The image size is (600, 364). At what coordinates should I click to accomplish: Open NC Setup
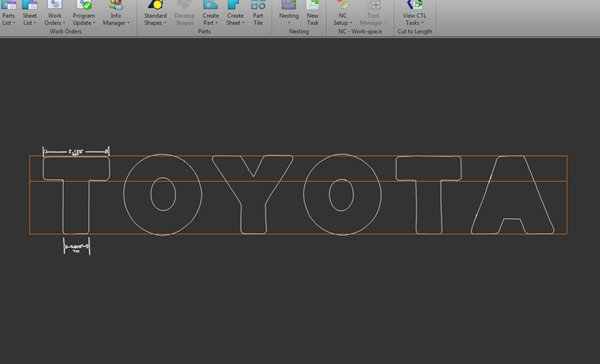(x=342, y=13)
